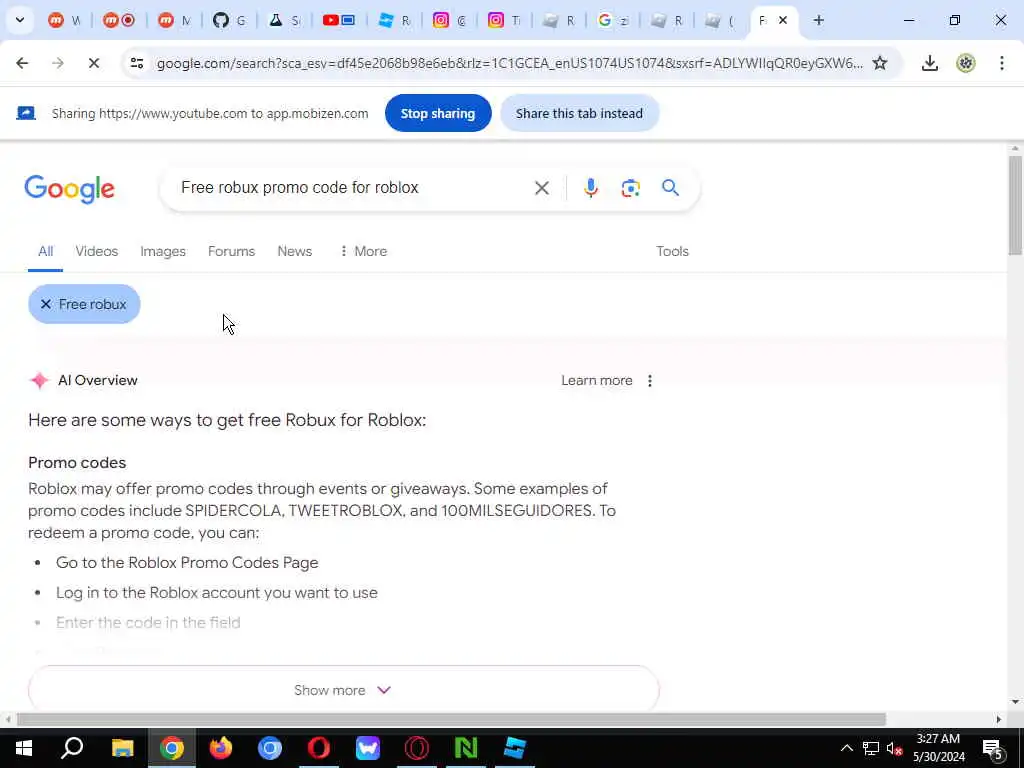Open Chrome three-dot menu
The width and height of the screenshot is (1024, 768).
coord(1002,63)
